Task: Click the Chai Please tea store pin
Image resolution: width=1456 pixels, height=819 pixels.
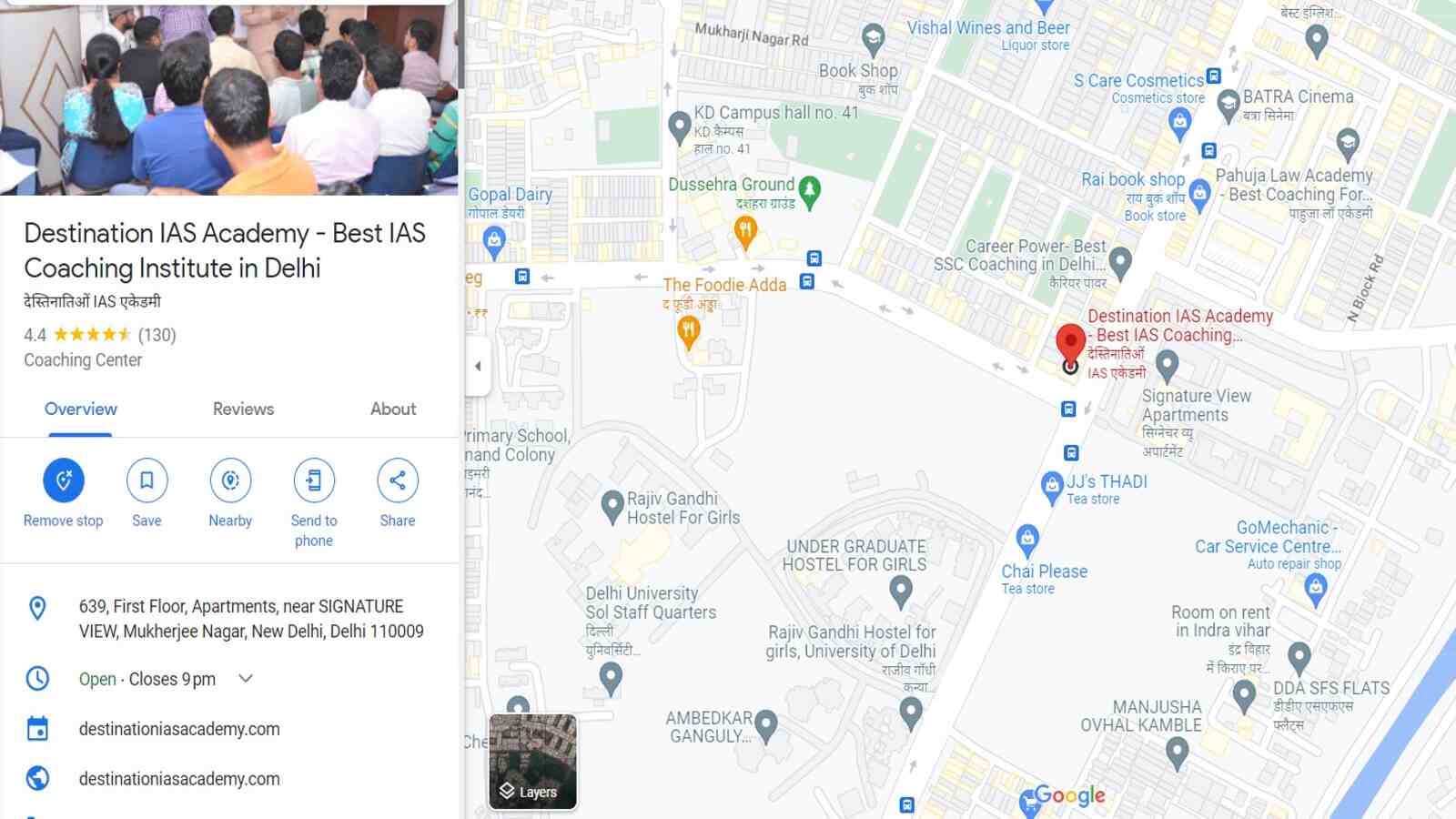Action: coord(1027,541)
